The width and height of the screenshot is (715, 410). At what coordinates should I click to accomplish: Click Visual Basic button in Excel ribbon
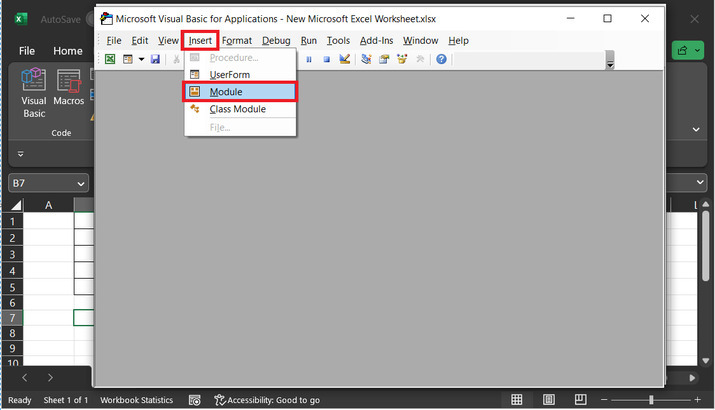tap(34, 93)
